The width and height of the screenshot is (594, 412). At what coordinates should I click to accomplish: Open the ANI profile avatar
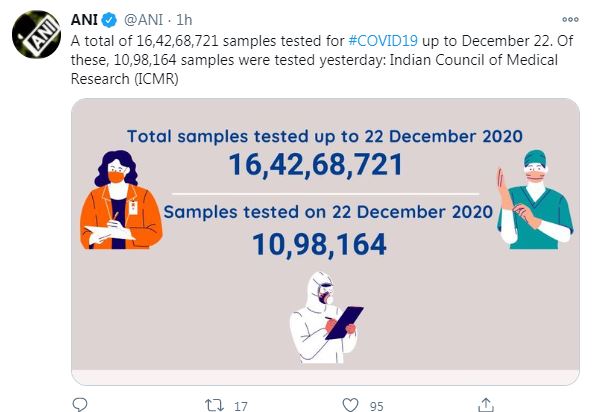(36, 34)
